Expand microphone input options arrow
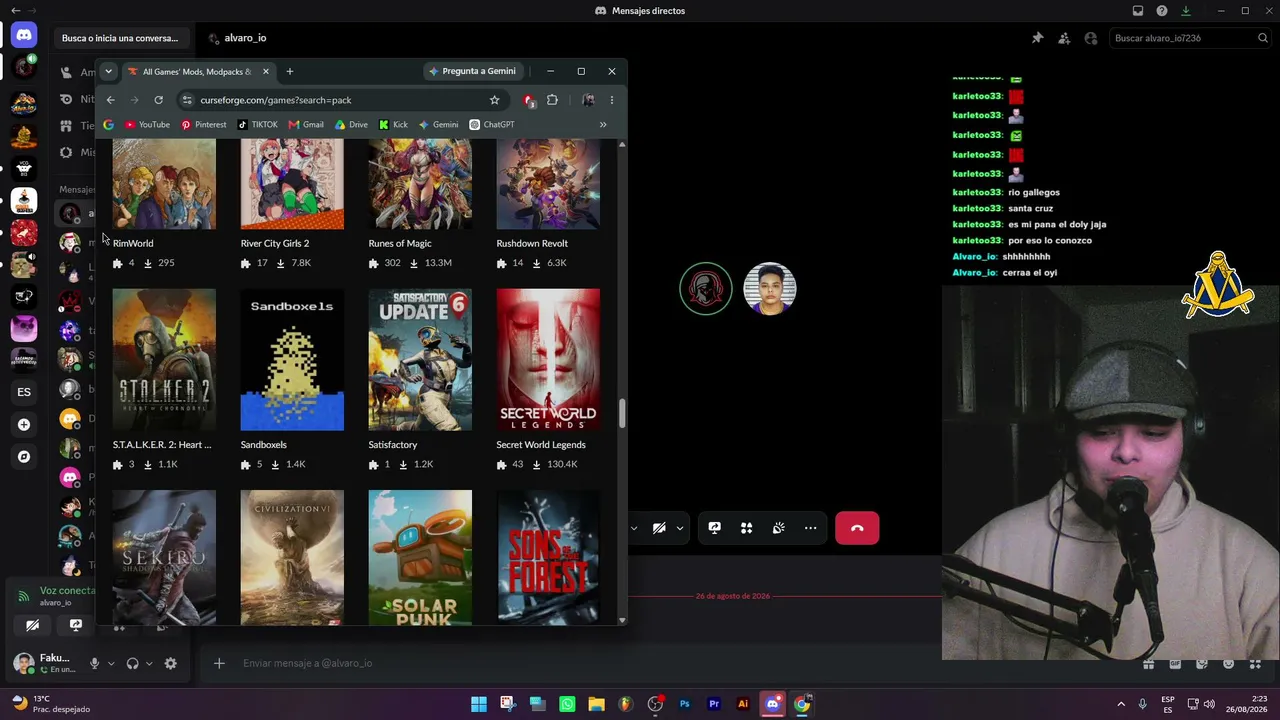This screenshot has width=1280, height=720. point(110,663)
